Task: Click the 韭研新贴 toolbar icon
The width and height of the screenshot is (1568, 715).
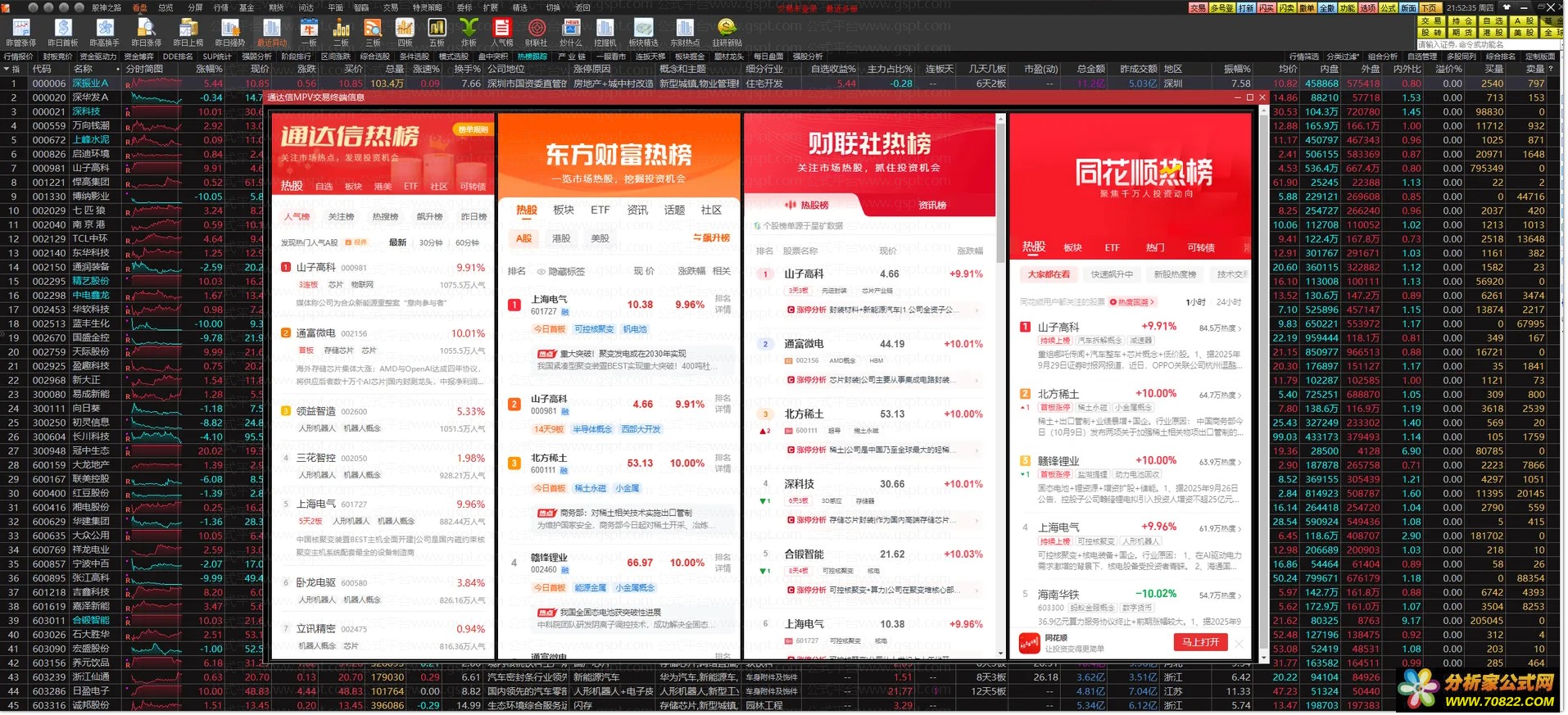Action: [x=727, y=32]
